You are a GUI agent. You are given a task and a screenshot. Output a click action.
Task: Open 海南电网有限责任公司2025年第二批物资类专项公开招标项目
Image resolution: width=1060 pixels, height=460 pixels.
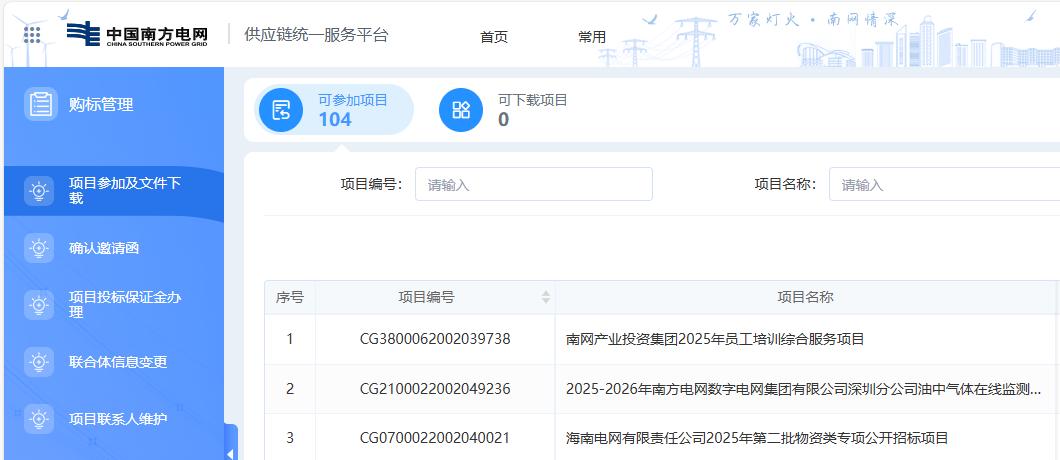(757, 438)
